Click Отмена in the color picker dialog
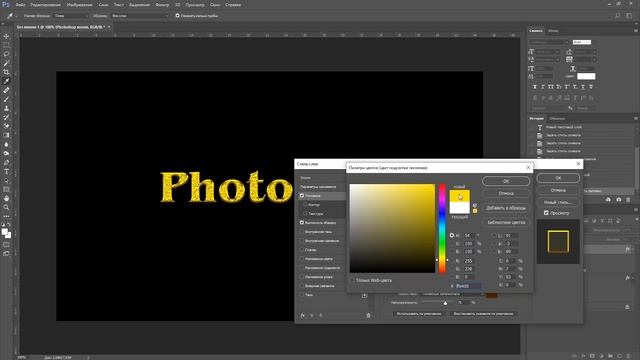The image size is (640, 360). tap(506, 193)
